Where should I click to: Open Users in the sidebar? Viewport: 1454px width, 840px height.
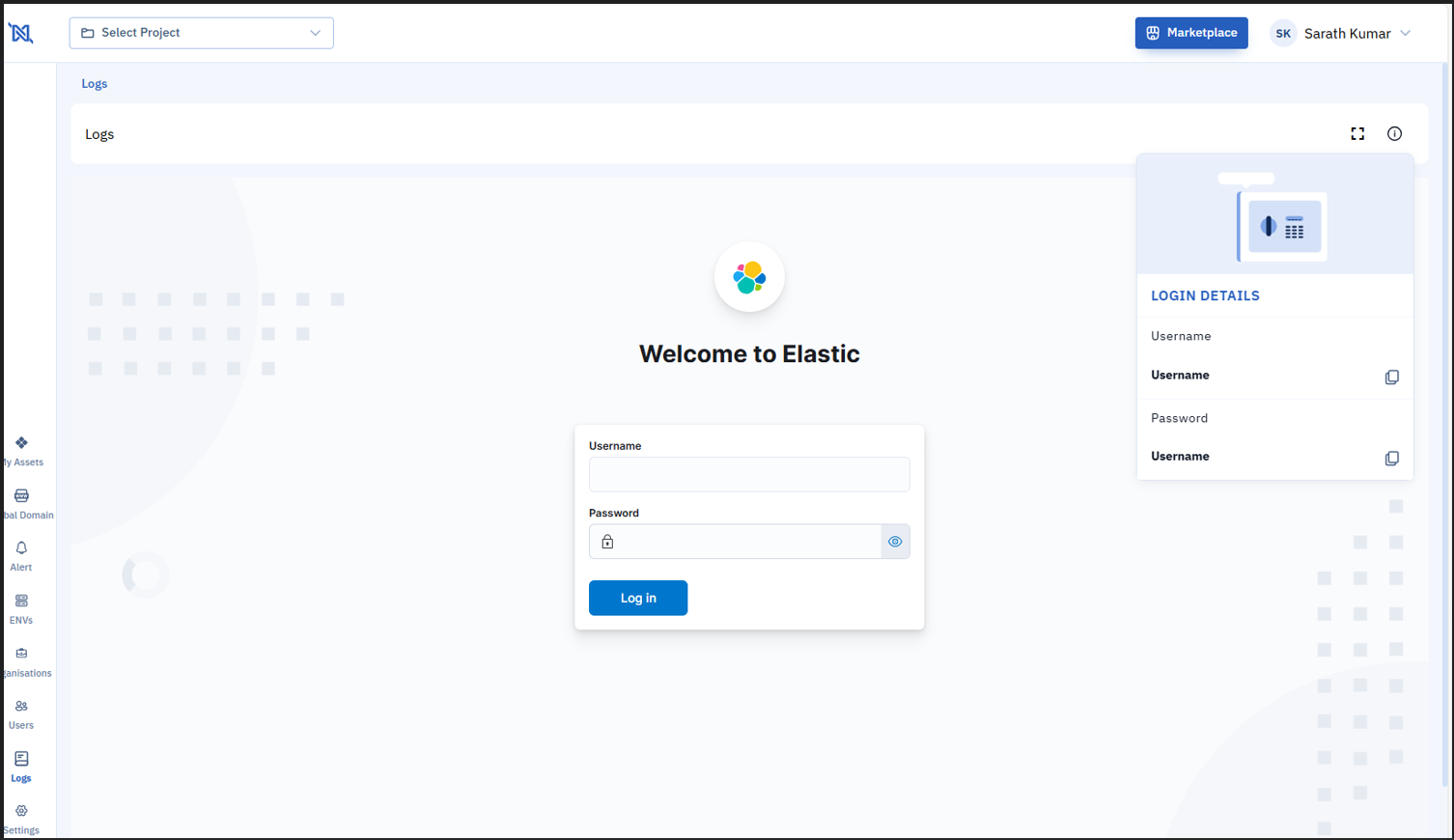[21, 714]
